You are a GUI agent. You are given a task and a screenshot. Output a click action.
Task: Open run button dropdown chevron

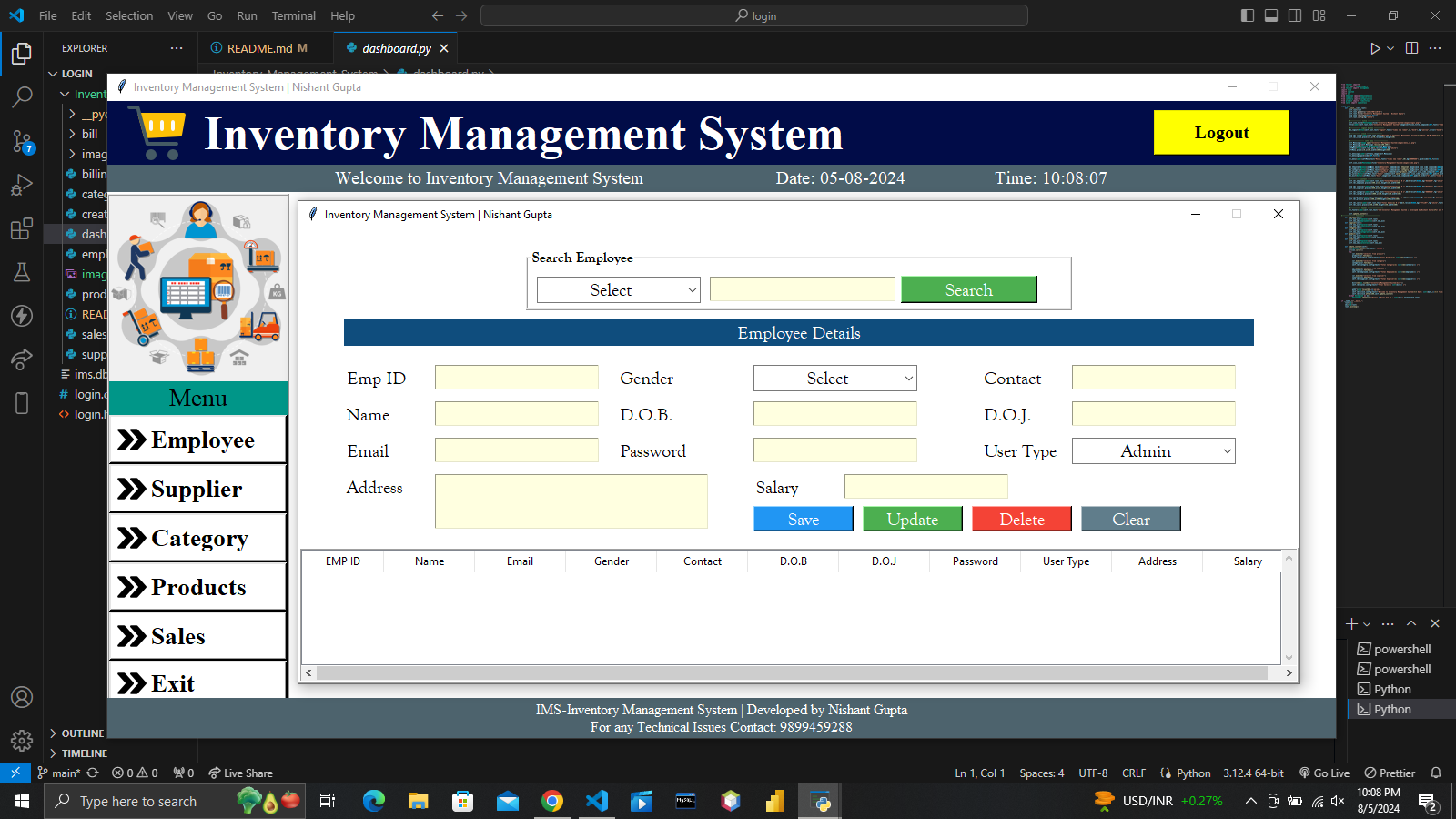1390,48
